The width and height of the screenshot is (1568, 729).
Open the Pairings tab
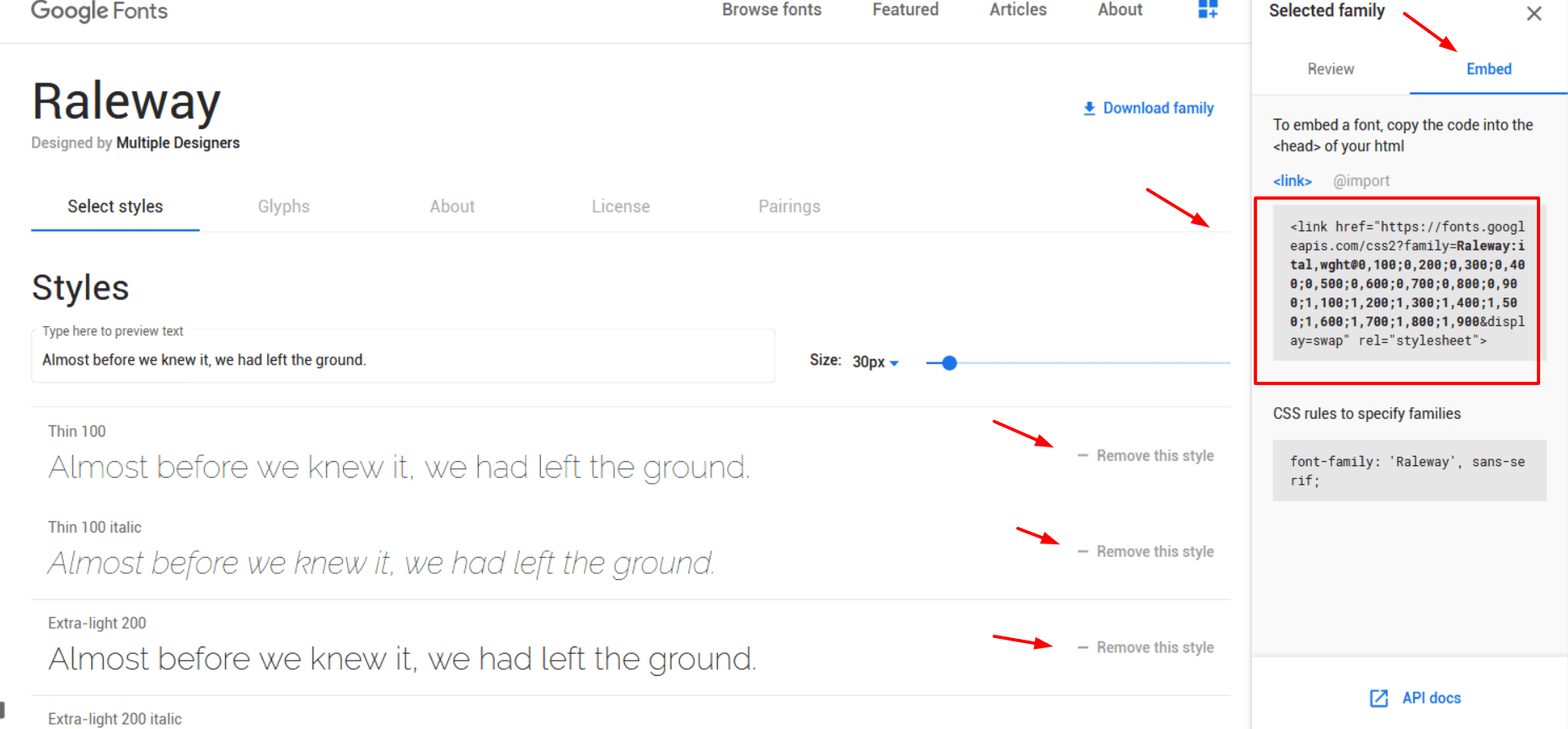789,206
